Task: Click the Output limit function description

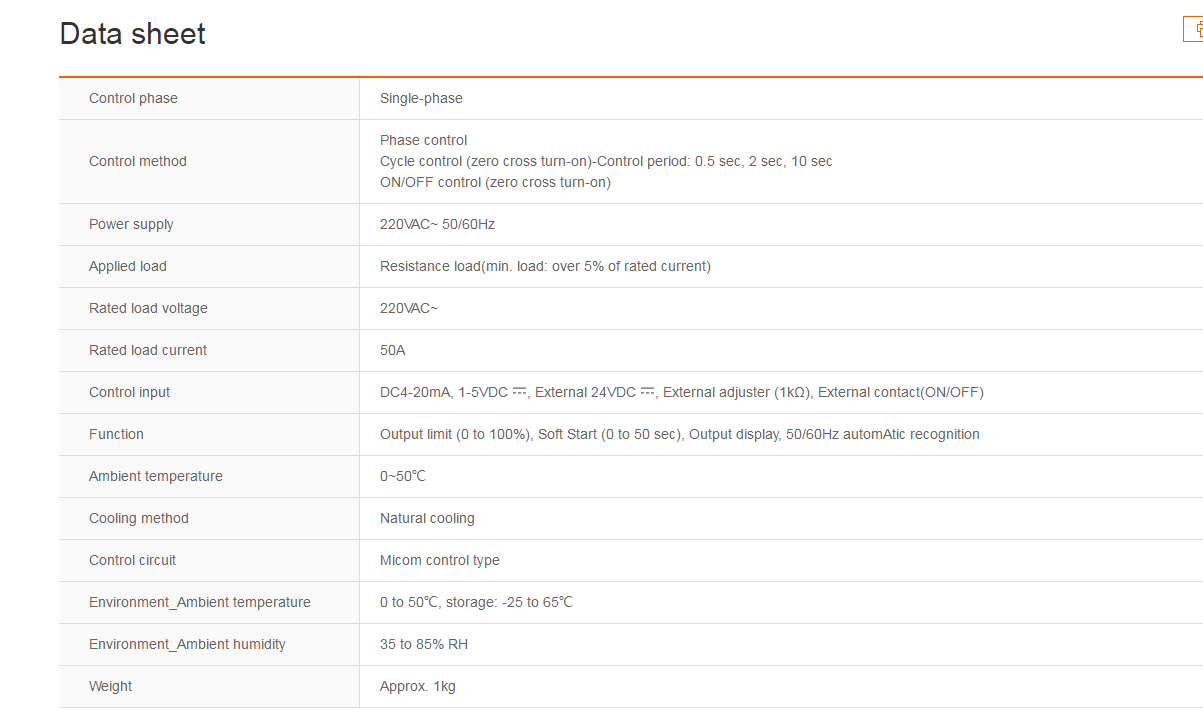Action: pyautogui.click(x=679, y=434)
